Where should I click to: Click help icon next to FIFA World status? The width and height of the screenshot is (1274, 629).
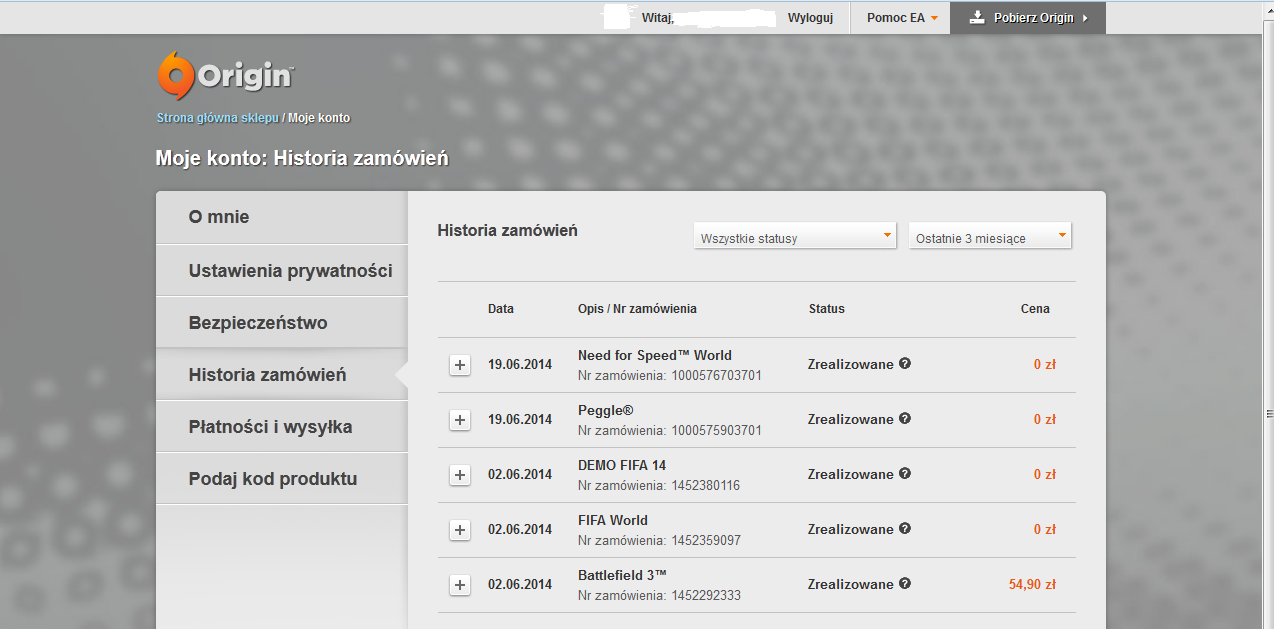coord(905,529)
